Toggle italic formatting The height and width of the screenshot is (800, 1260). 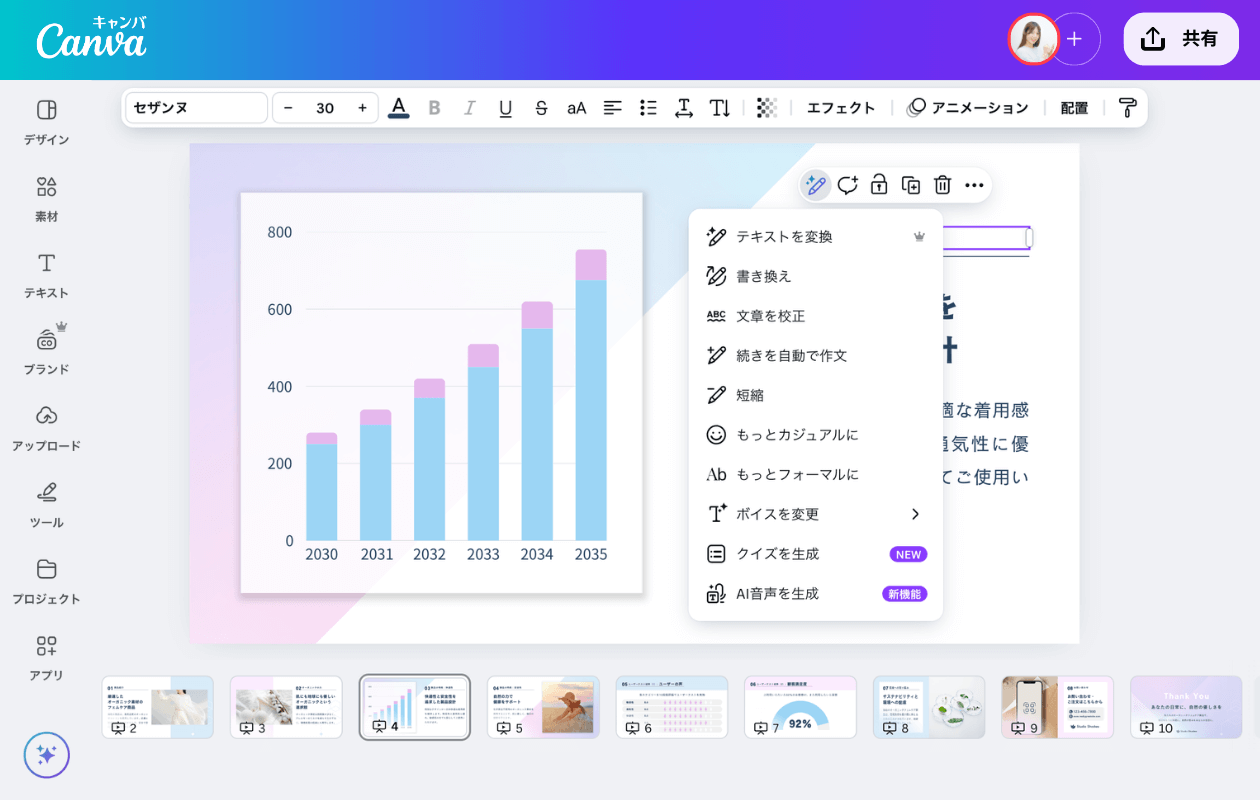pos(470,108)
